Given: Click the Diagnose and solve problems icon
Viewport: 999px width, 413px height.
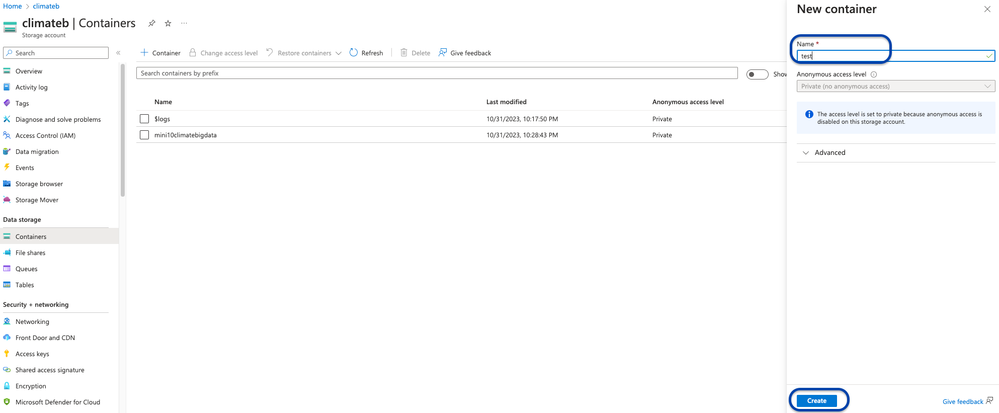Looking at the screenshot, I should pos(7,119).
